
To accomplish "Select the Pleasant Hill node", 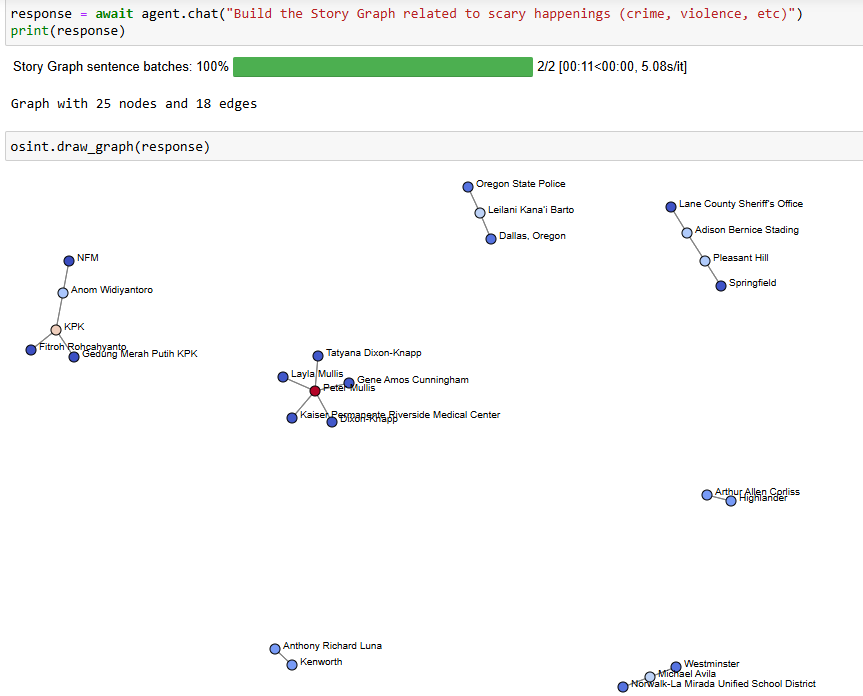I will click(x=705, y=261).
